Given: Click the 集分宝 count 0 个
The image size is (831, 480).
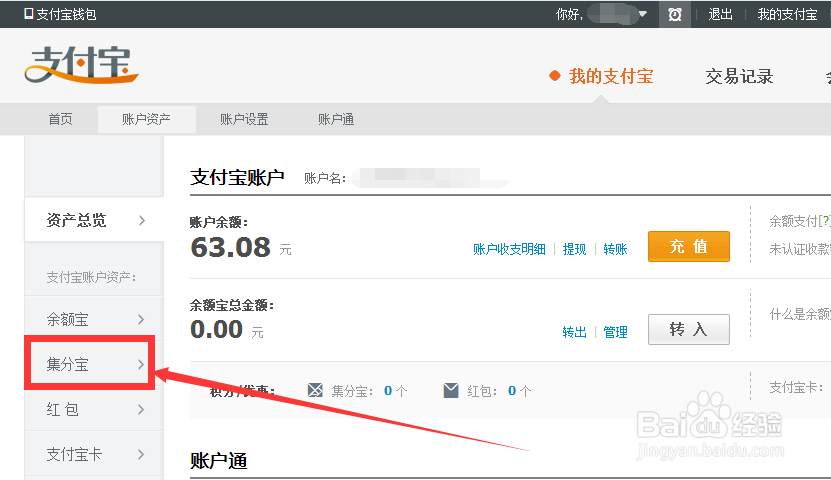Looking at the screenshot, I should (395, 391).
